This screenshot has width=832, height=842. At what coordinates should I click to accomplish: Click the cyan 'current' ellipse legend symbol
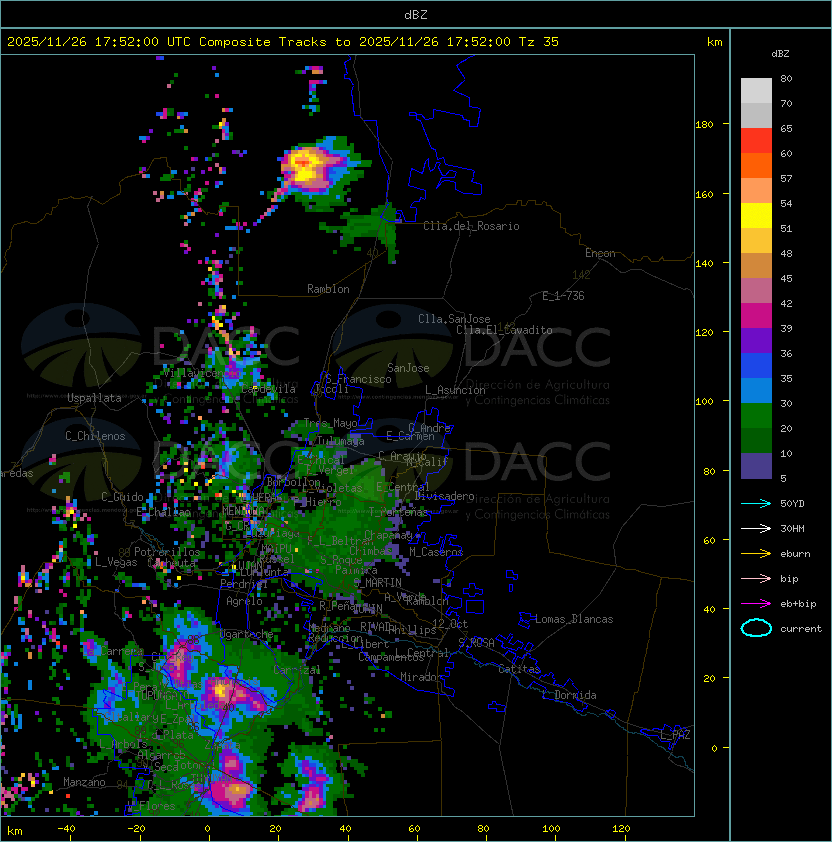click(x=756, y=628)
